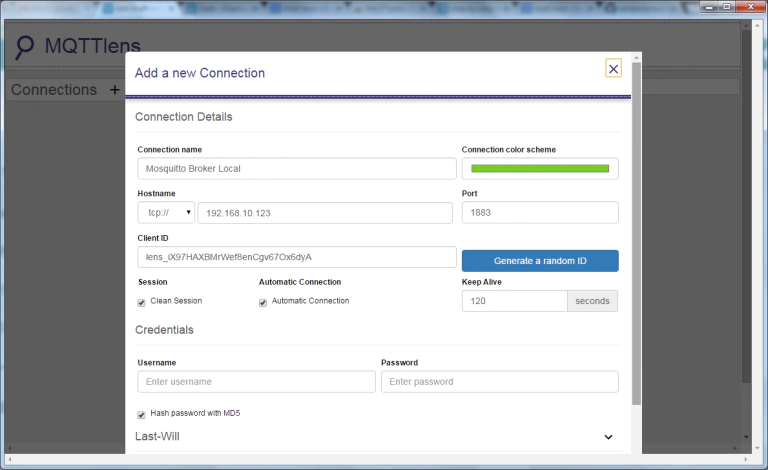Image resolution: width=768 pixels, height=470 pixels.
Task: Click the dialog's vertical scrollbar
Action: click(x=636, y=234)
